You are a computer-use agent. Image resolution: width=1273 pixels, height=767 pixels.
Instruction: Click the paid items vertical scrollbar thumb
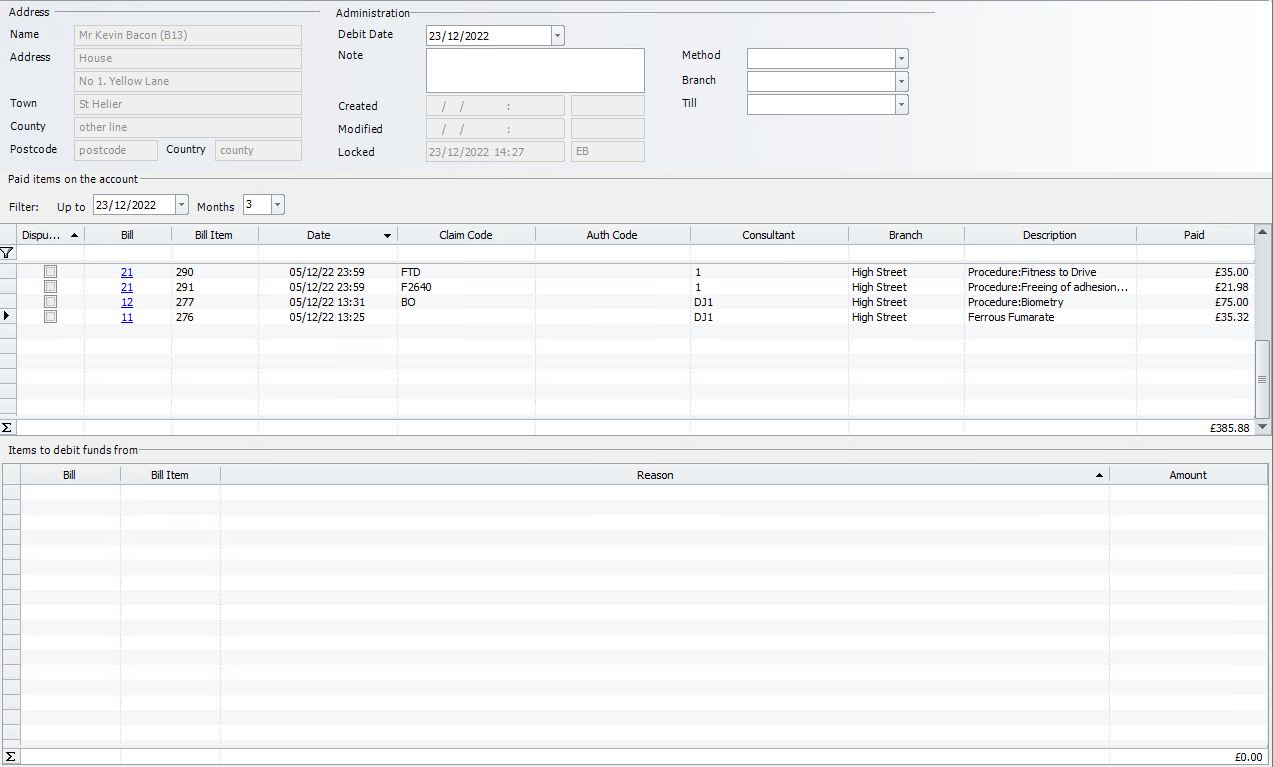coord(1262,379)
